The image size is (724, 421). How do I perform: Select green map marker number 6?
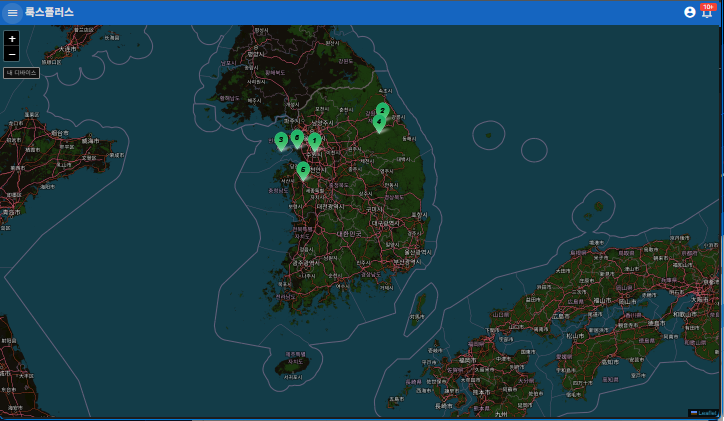click(x=297, y=137)
